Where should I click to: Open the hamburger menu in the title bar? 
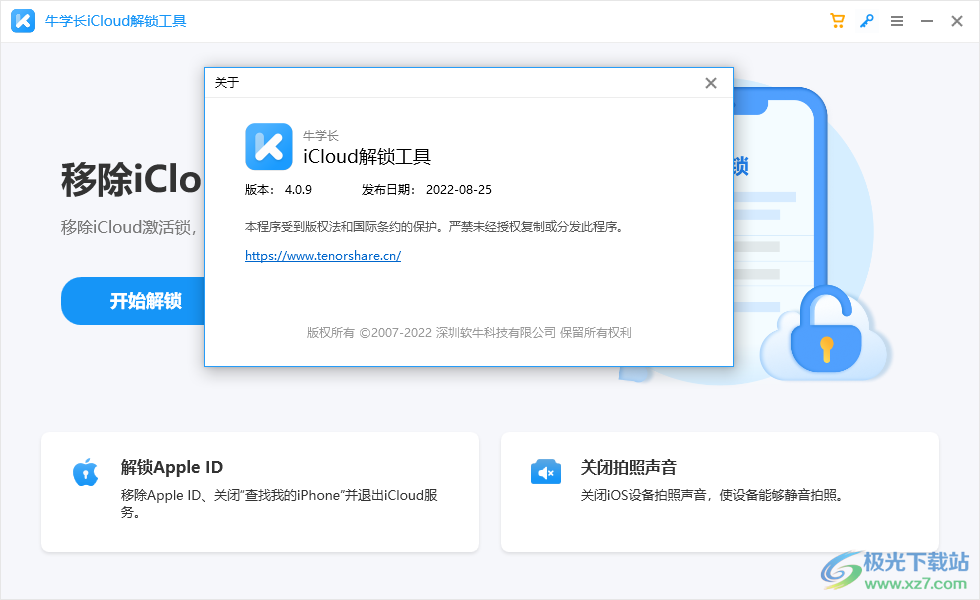tap(897, 20)
